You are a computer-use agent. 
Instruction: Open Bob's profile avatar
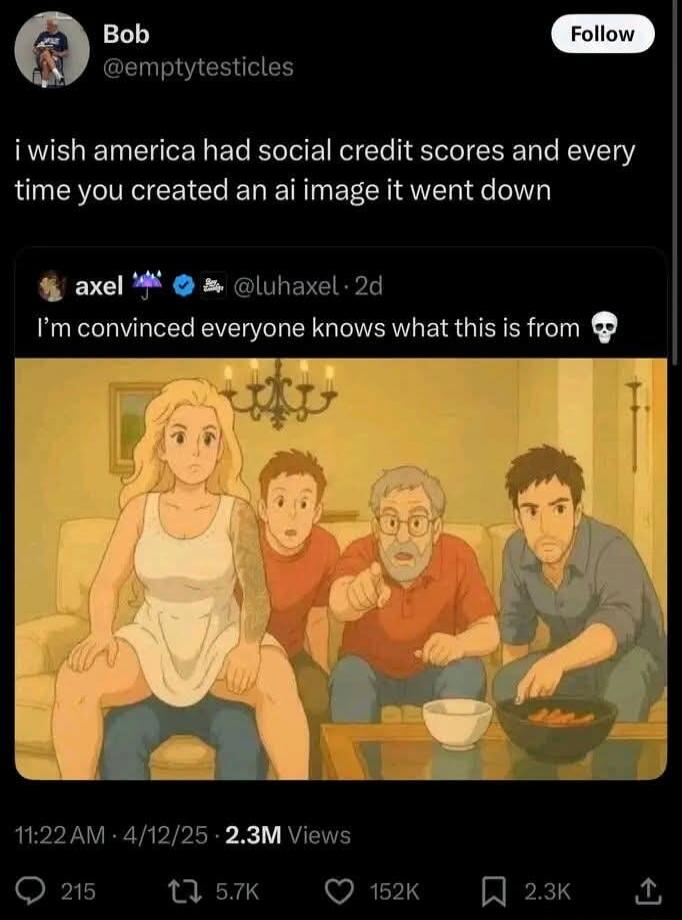point(52,49)
